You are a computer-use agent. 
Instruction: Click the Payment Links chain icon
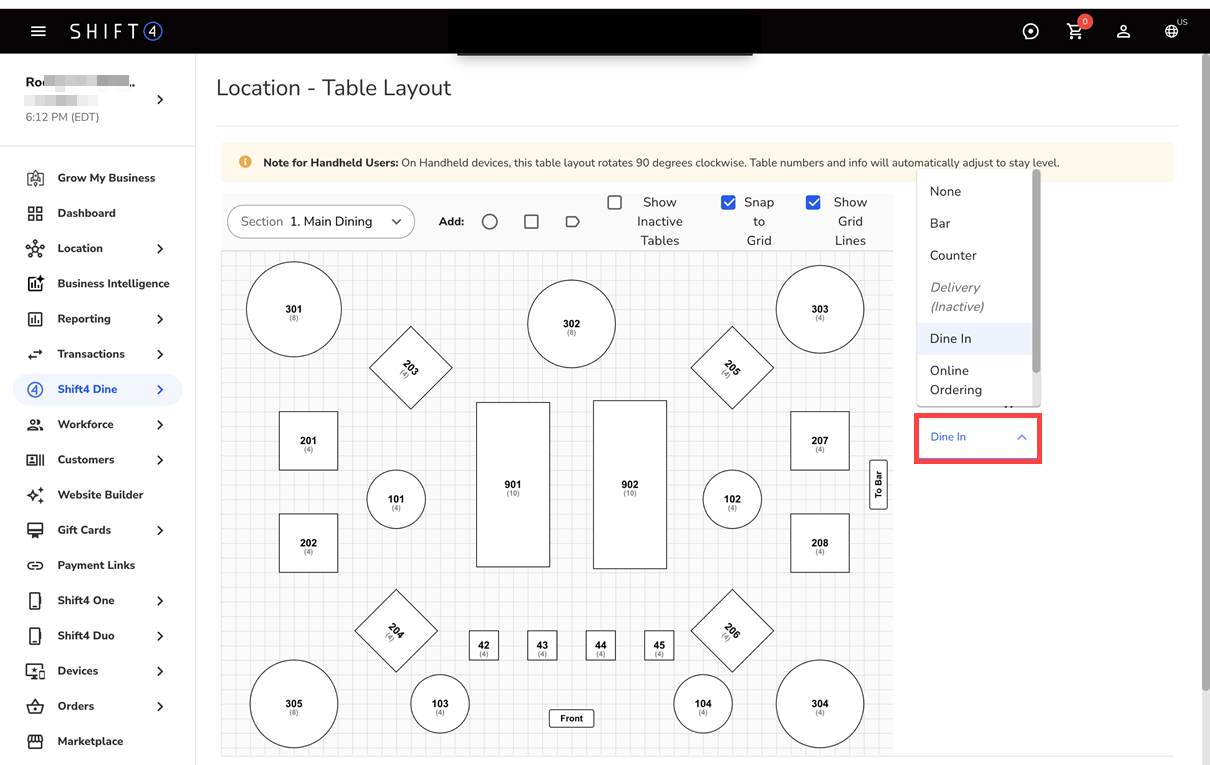click(35, 565)
